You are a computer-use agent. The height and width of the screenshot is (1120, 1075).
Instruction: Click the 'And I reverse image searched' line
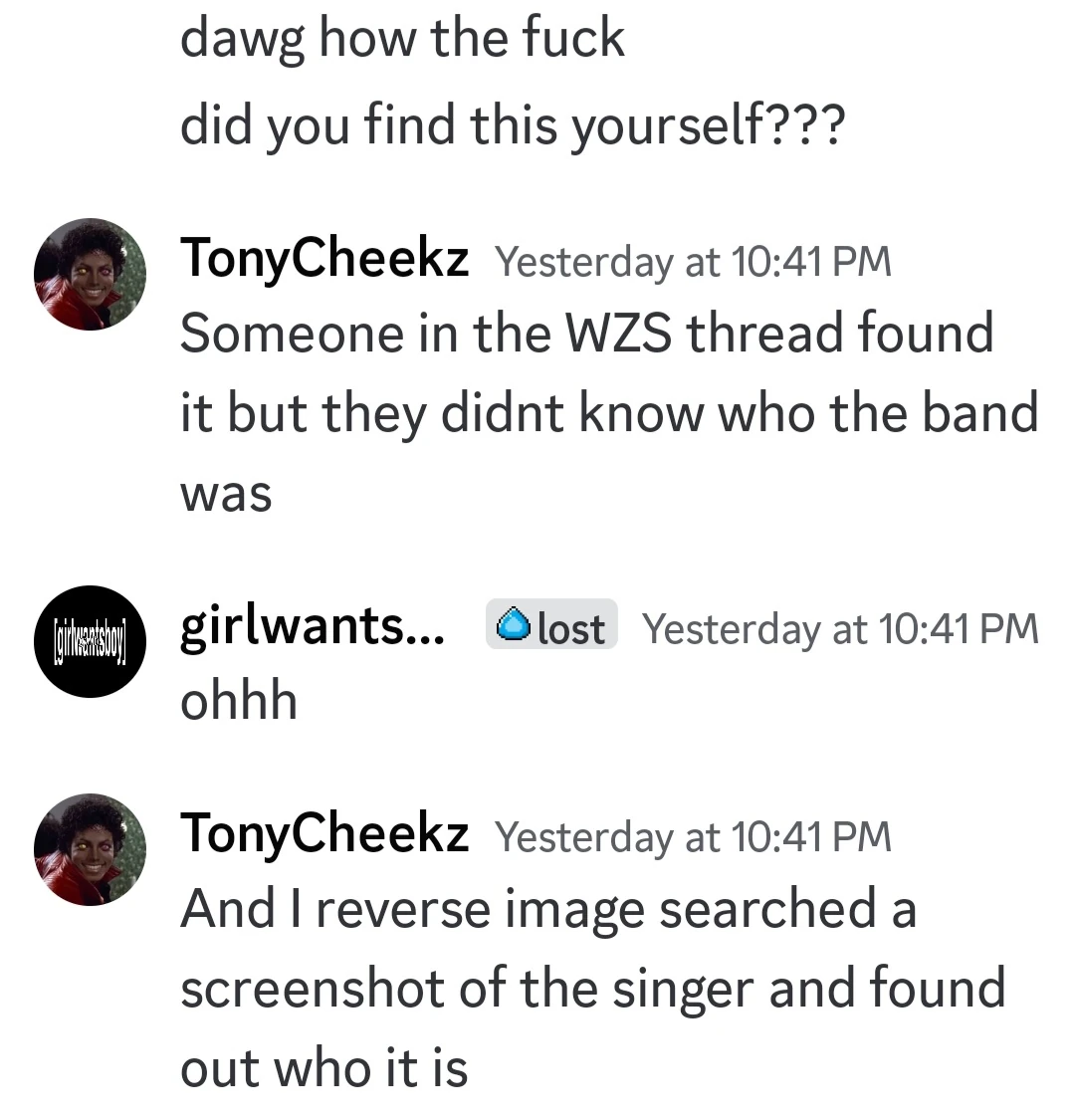coord(547,909)
